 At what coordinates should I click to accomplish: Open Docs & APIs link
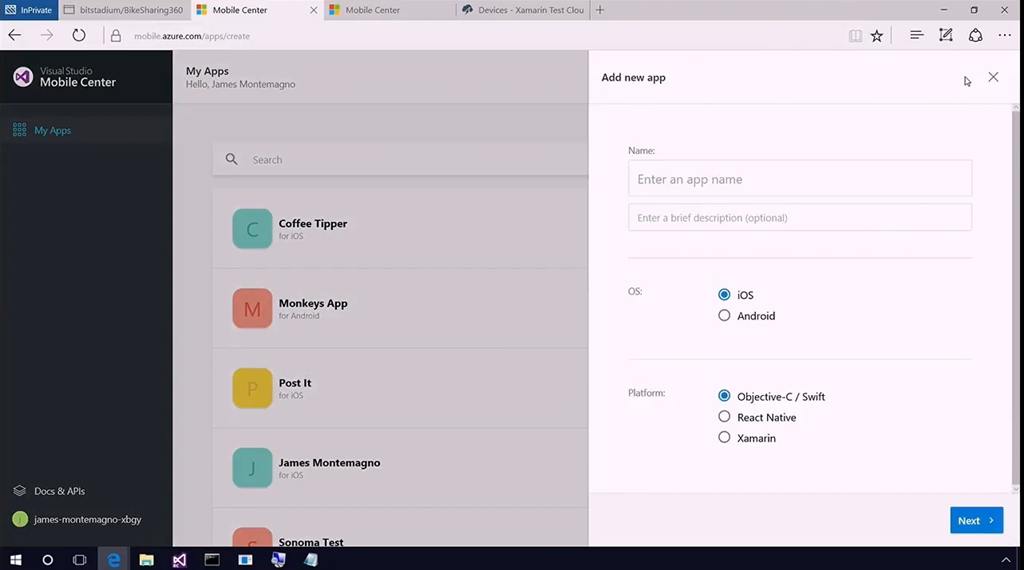pyautogui.click(x=58, y=491)
